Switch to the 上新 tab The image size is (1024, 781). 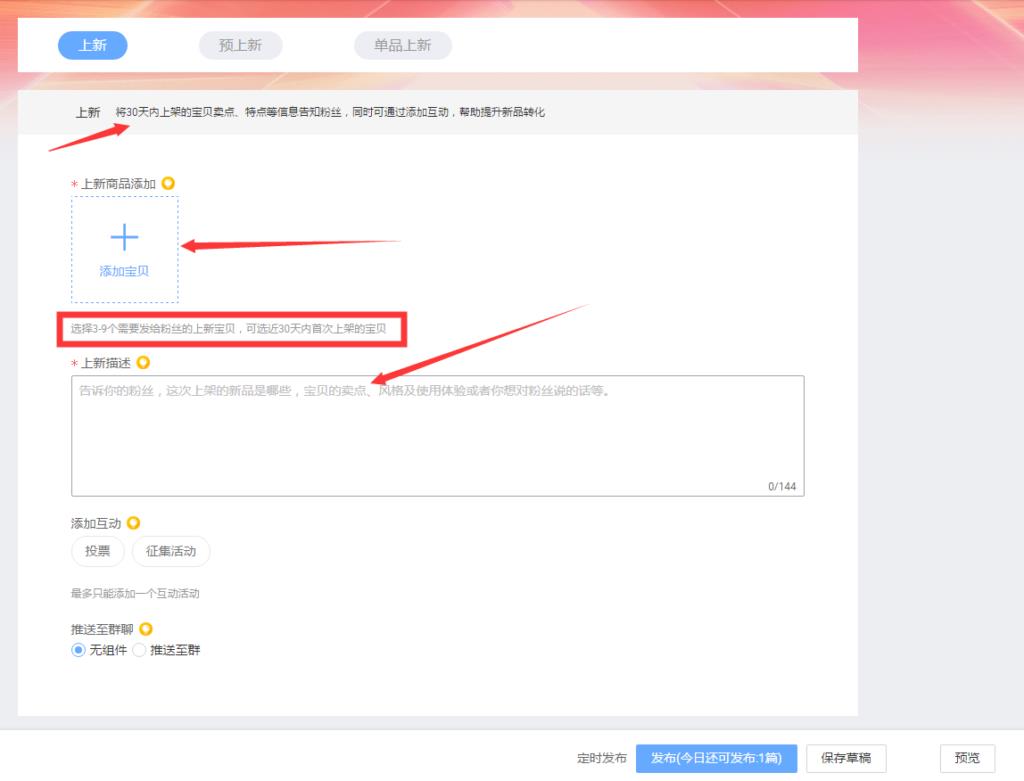tap(92, 45)
